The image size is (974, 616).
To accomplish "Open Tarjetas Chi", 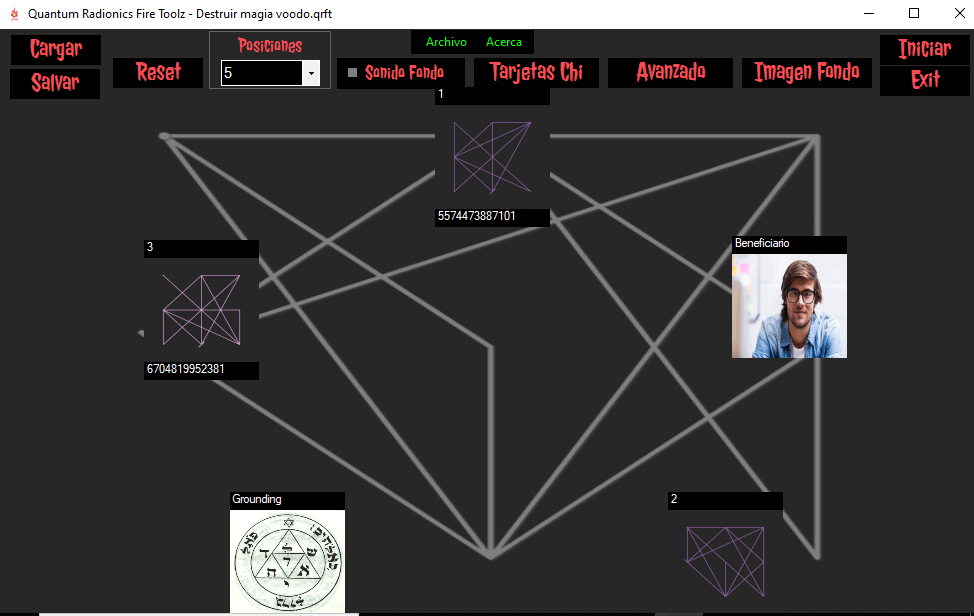I will click(x=536, y=73).
